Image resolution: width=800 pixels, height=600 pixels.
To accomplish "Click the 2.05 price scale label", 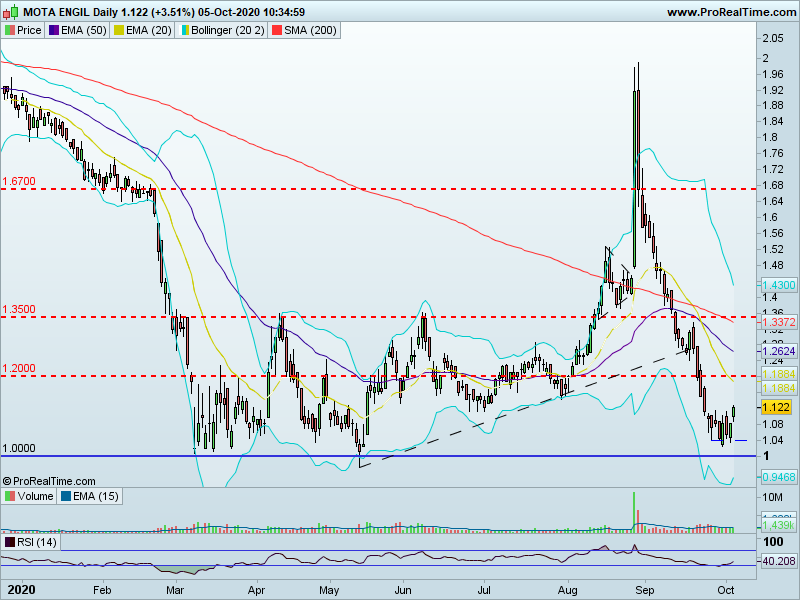I will [773, 38].
